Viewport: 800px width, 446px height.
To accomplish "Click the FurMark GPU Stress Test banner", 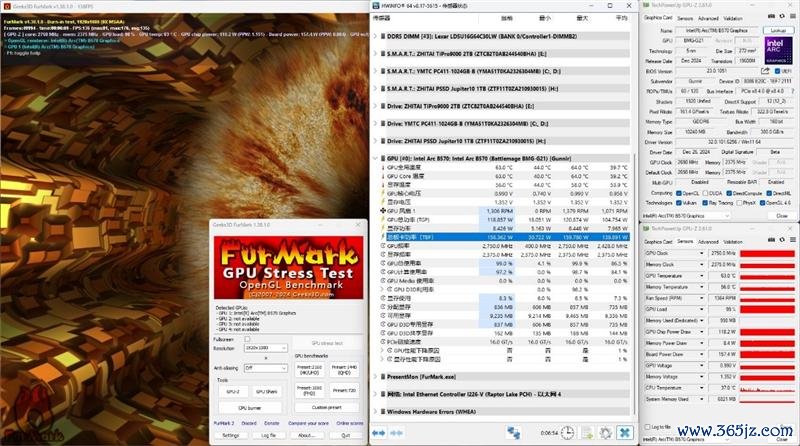I will 288,267.
